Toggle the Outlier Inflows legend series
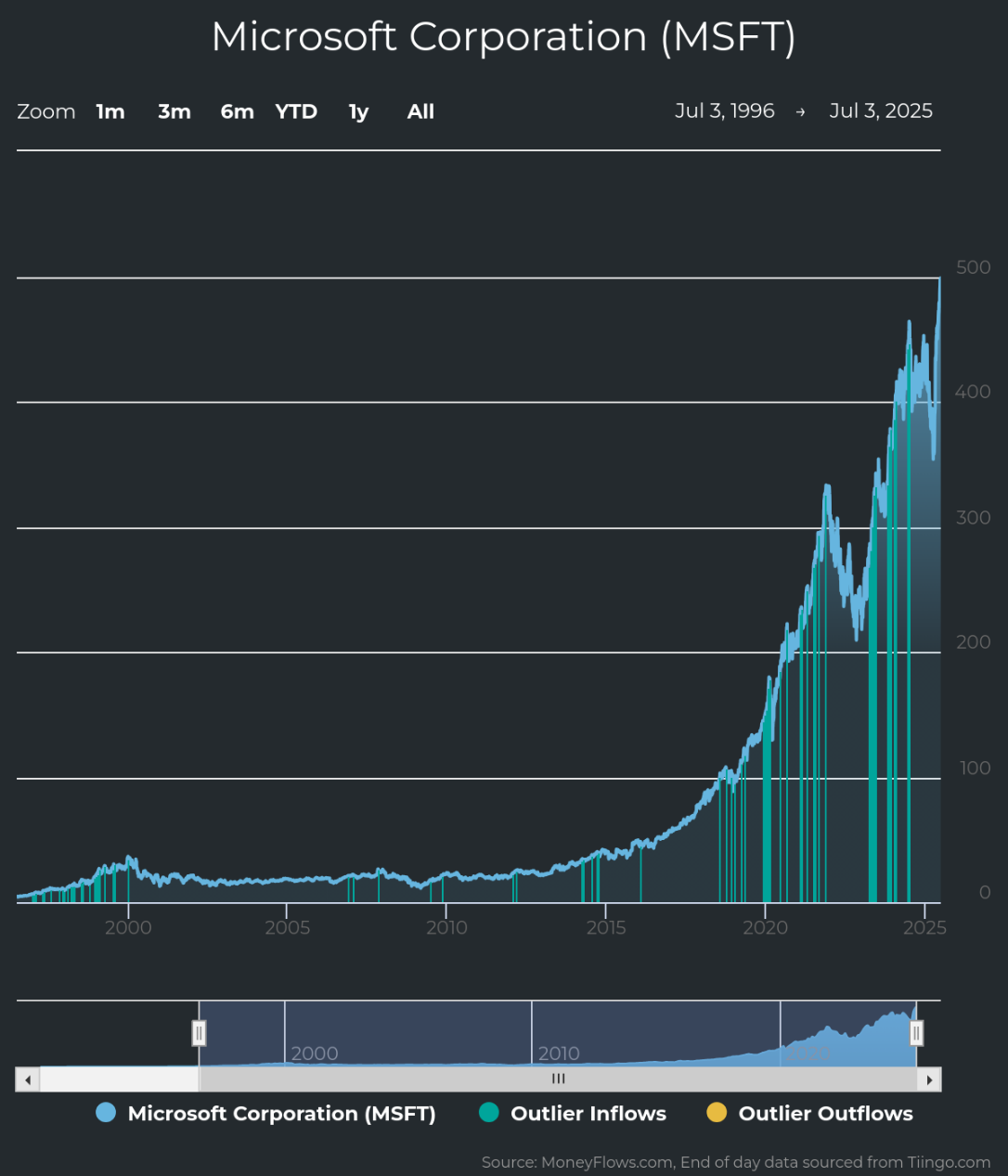 573,1113
